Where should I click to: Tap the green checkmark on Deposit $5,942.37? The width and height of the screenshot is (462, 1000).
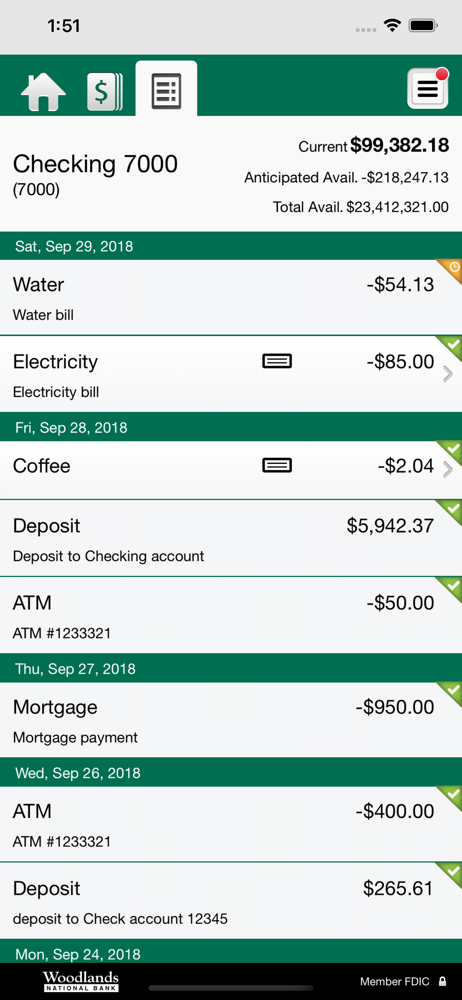tap(451, 512)
